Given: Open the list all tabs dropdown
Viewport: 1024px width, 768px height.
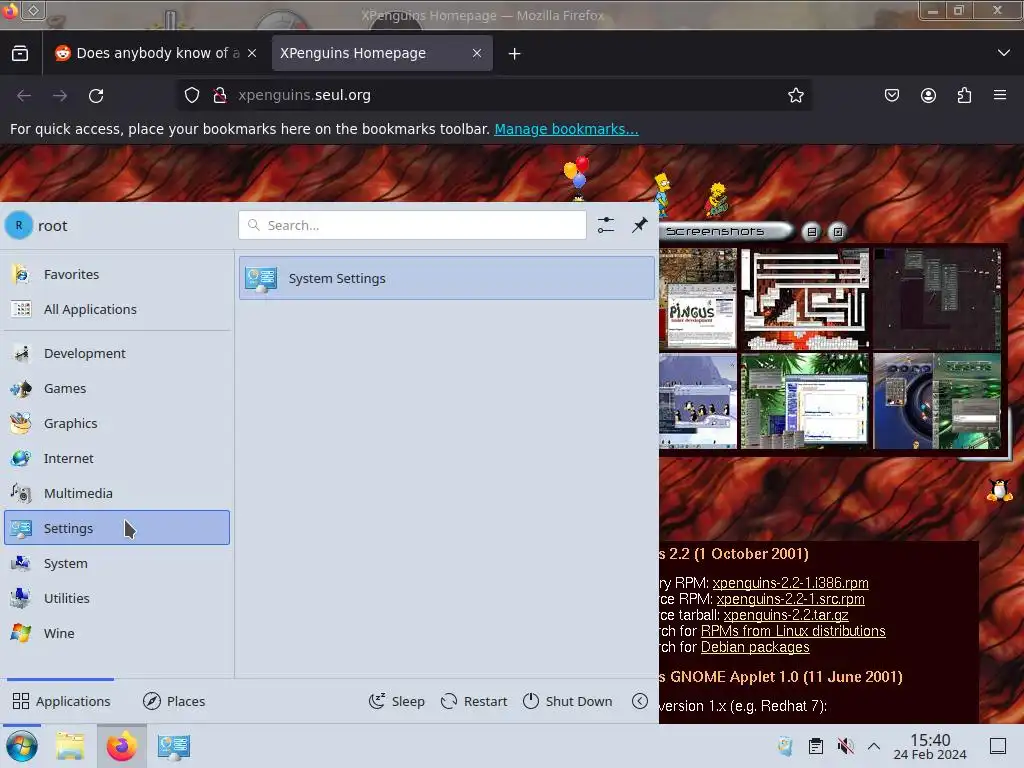Looking at the screenshot, I should (x=1004, y=53).
